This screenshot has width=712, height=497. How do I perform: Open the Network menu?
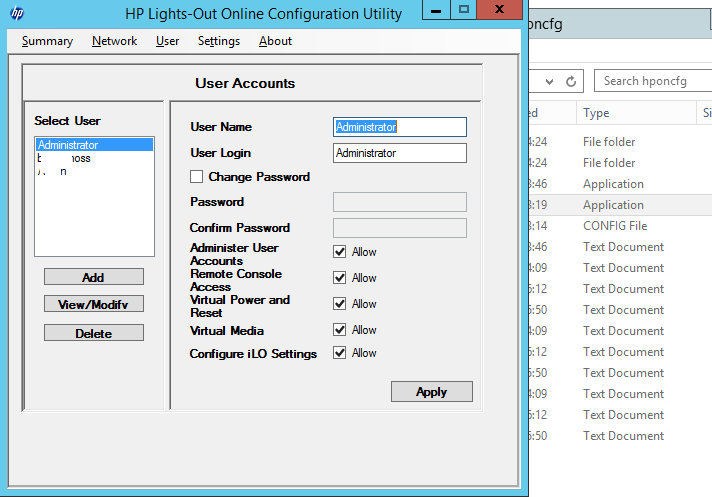114,41
